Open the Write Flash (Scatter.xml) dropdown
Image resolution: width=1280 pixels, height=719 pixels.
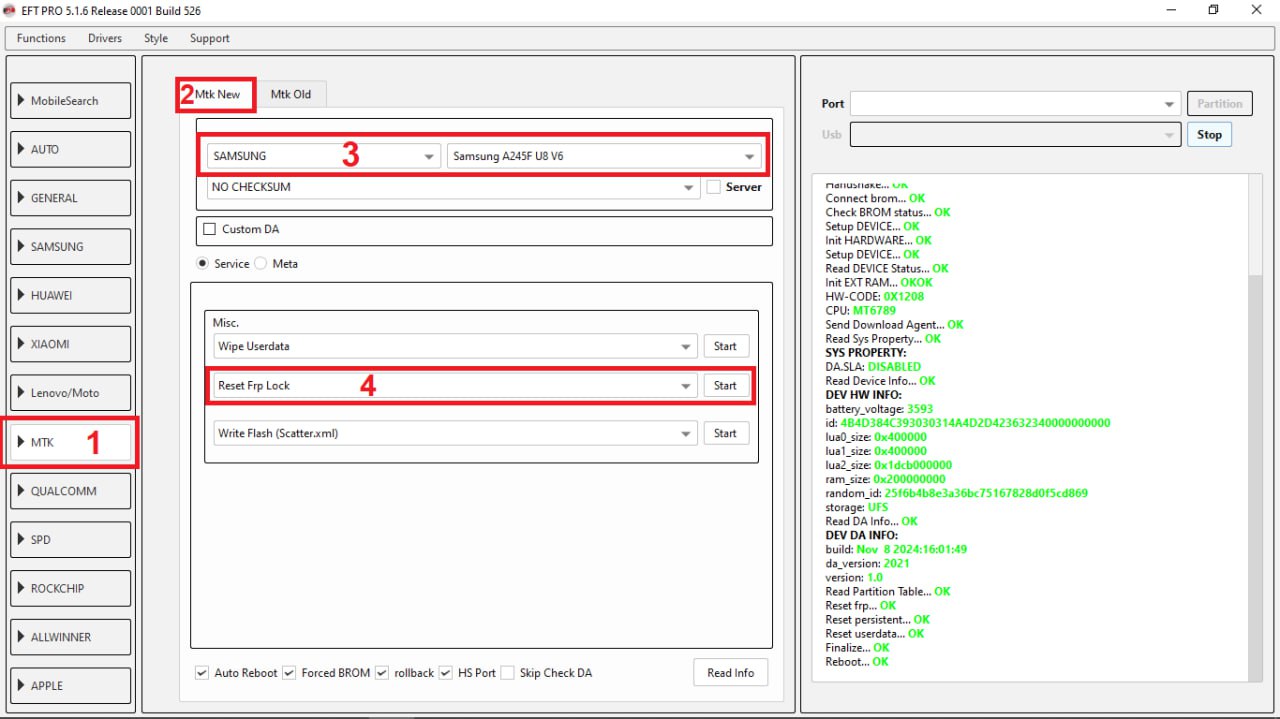[455, 433]
